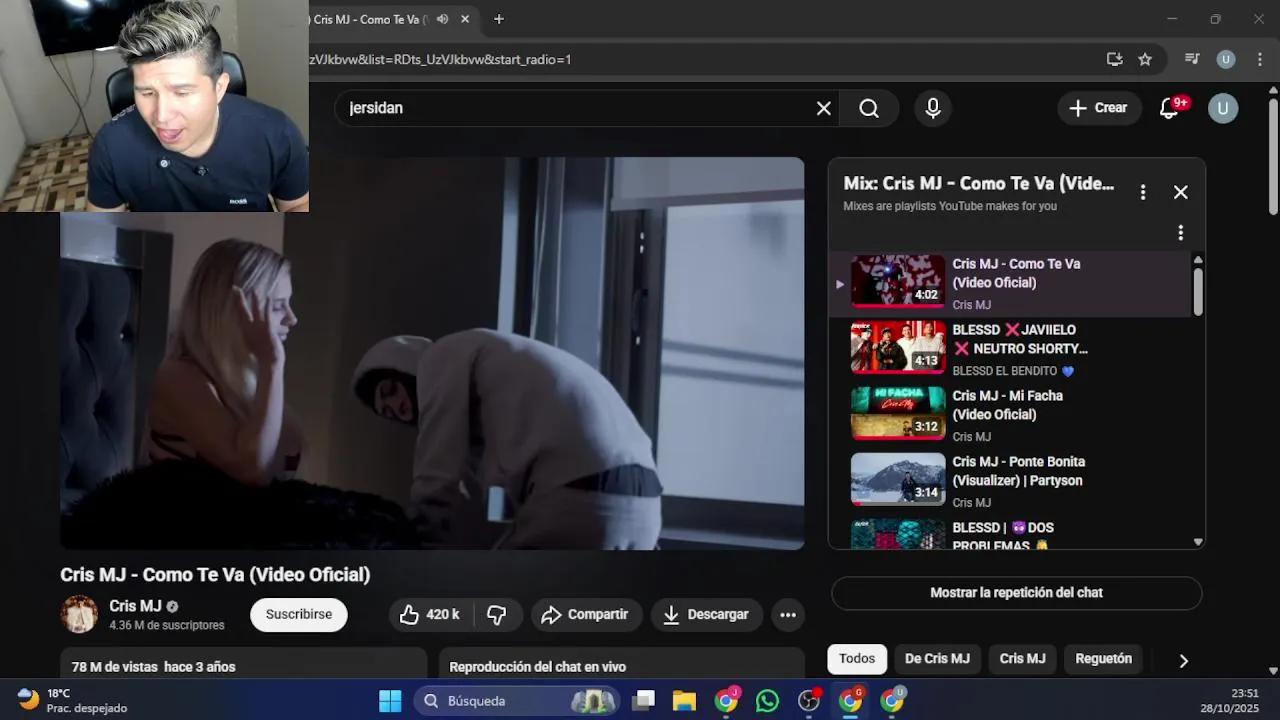Click the taskbar Búsqueda search box
This screenshot has width=1280, height=720.
[x=518, y=701]
